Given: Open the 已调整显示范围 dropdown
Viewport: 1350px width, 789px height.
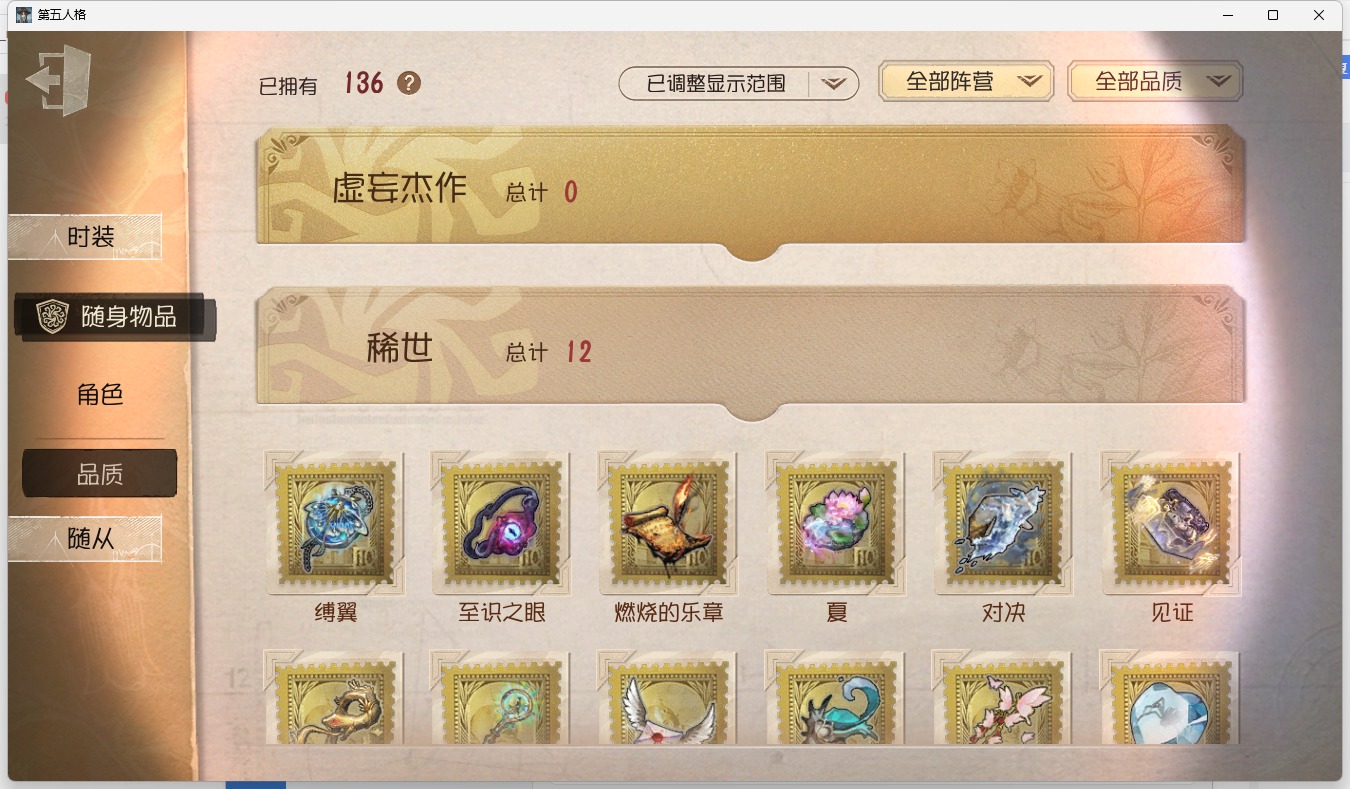Looking at the screenshot, I should click(x=739, y=84).
